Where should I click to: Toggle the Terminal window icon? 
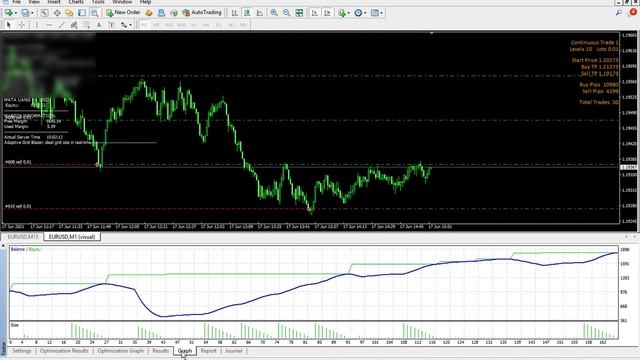pyautogui.click(x=82, y=13)
